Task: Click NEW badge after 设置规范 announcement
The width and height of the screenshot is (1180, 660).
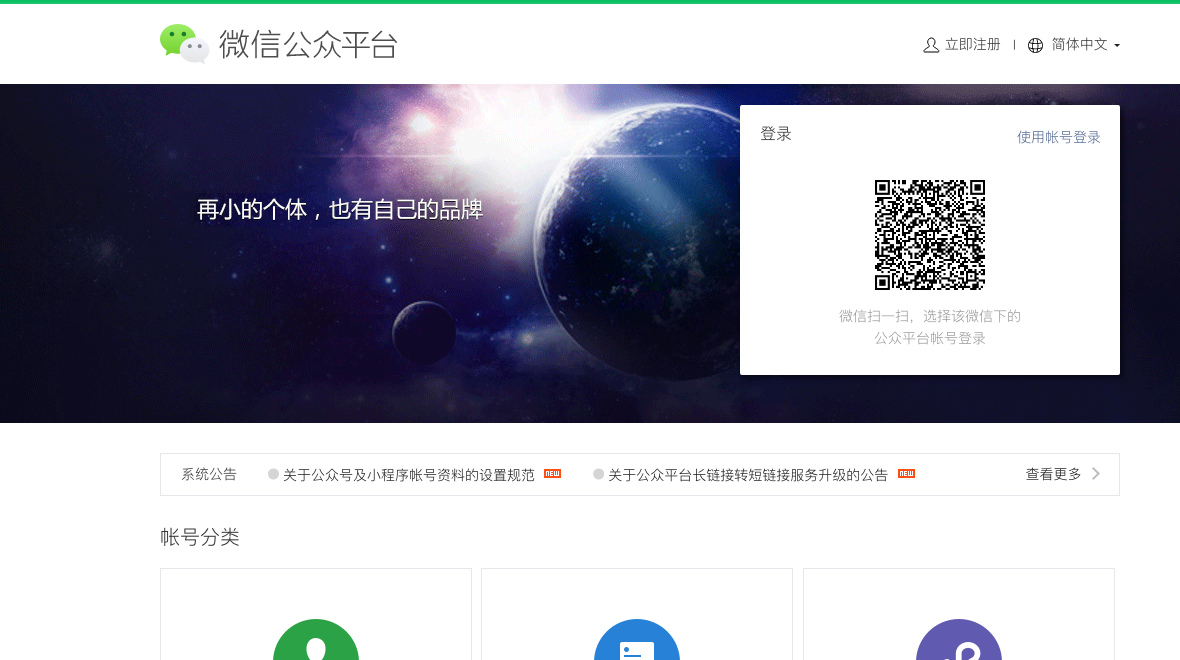Action: (x=552, y=473)
